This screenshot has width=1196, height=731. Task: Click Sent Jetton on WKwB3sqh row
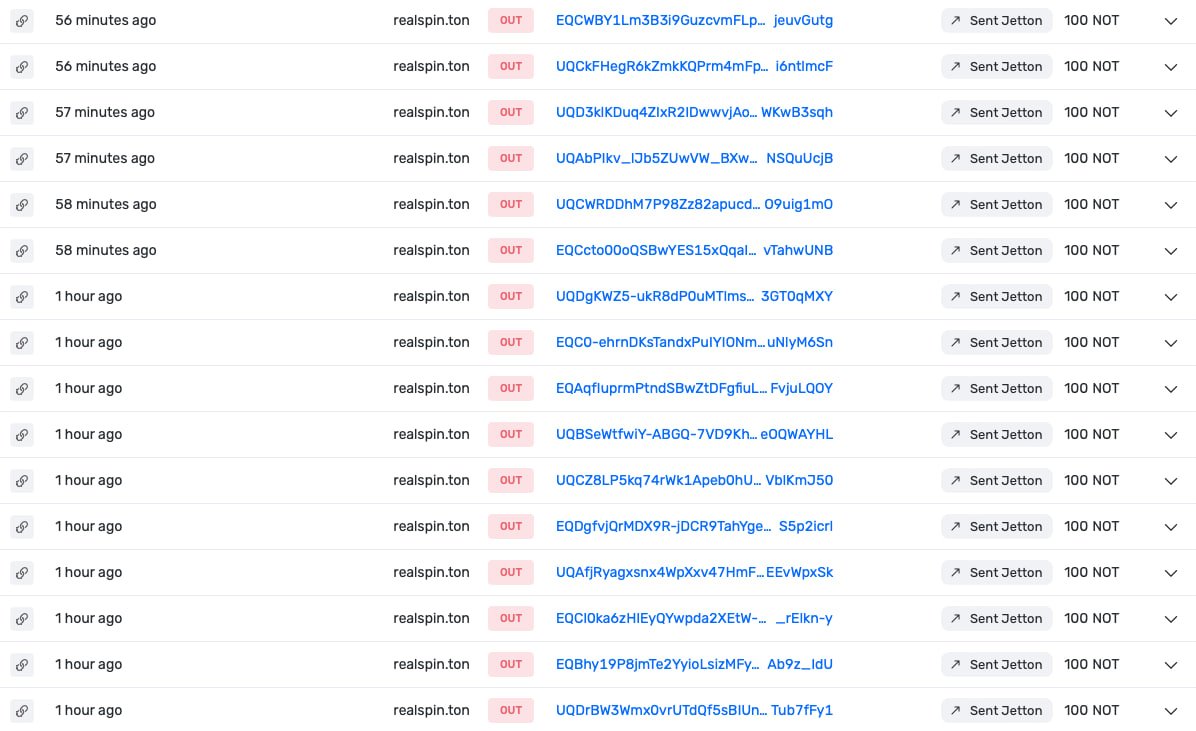[x=996, y=112]
